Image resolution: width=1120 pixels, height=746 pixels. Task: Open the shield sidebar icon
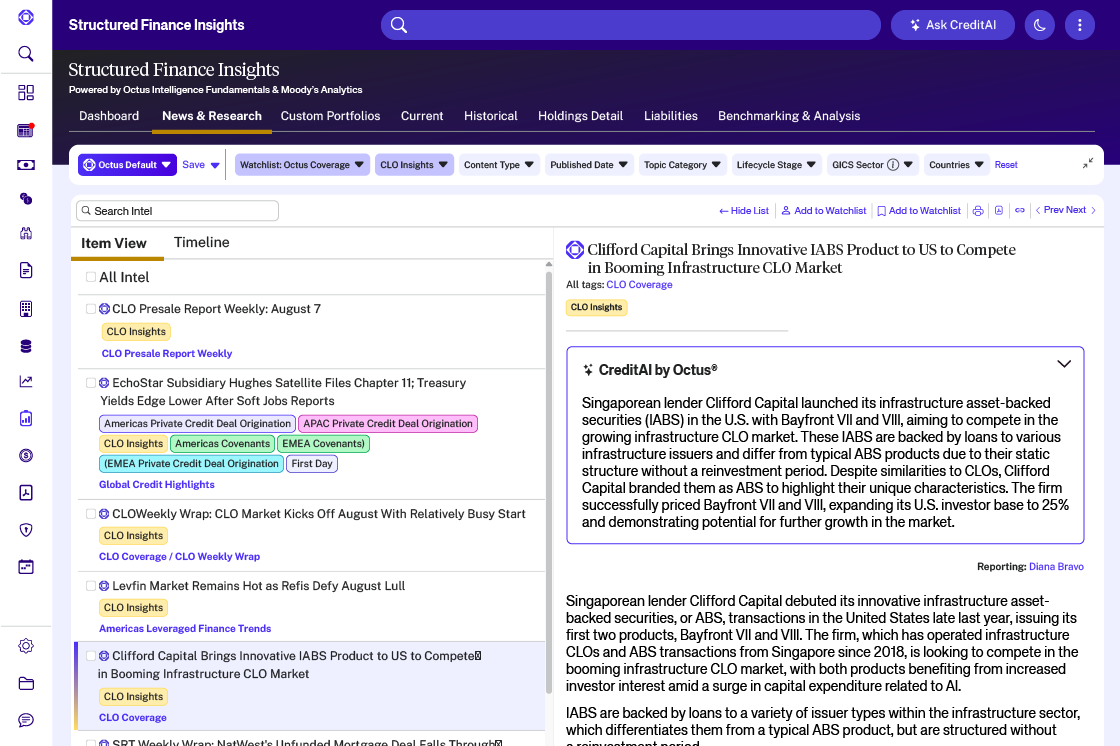coord(26,530)
